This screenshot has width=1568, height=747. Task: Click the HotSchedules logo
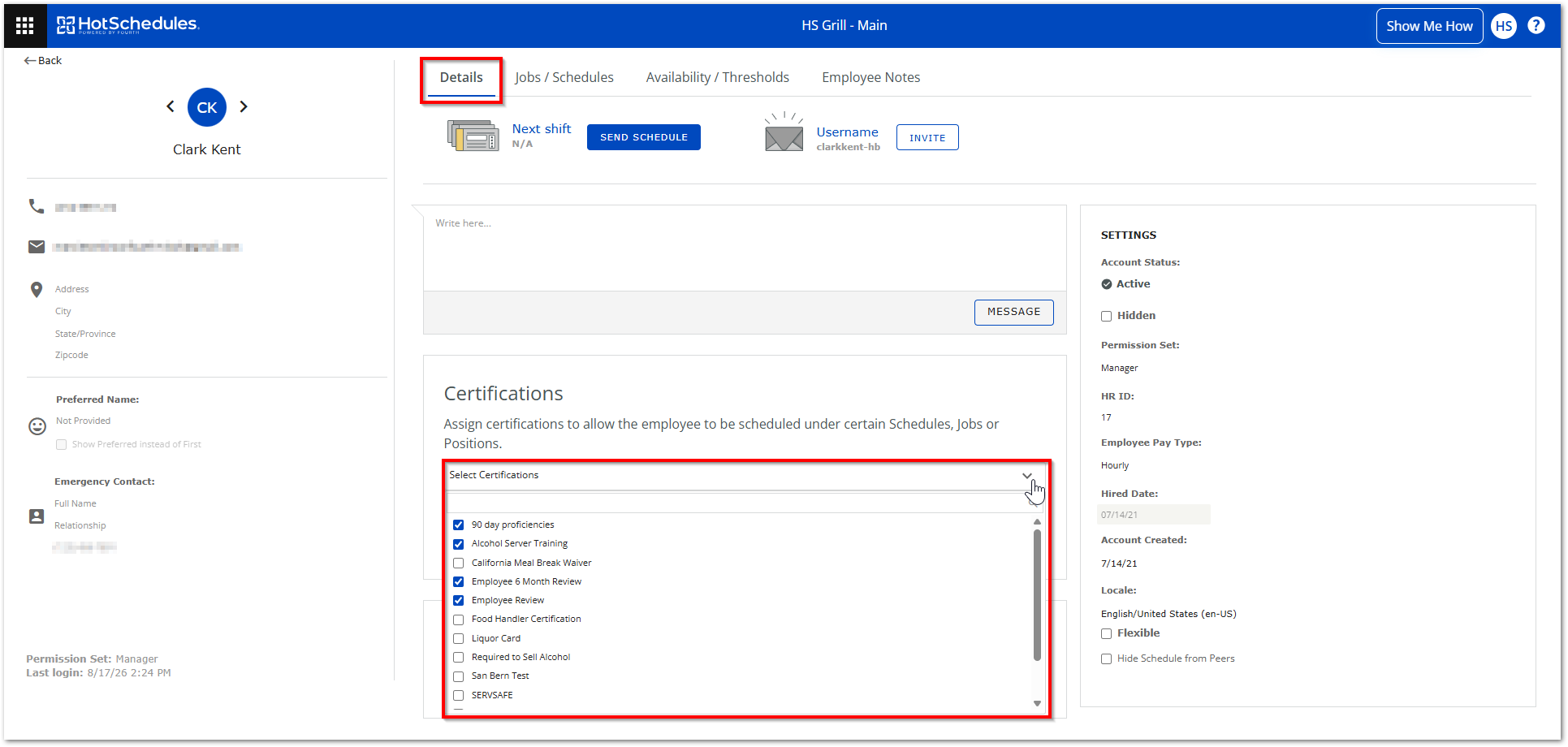coord(127,25)
